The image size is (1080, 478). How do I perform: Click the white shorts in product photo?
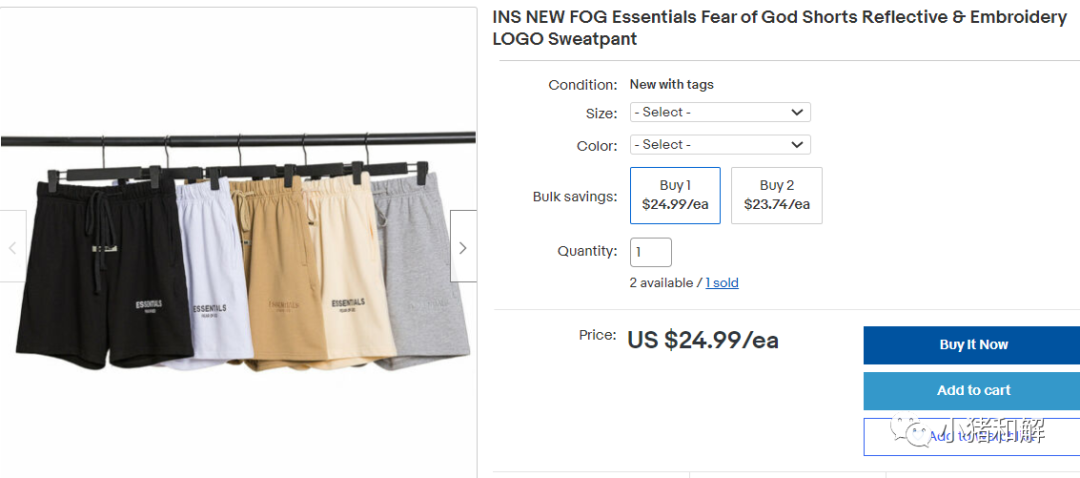[x=215, y=276]
